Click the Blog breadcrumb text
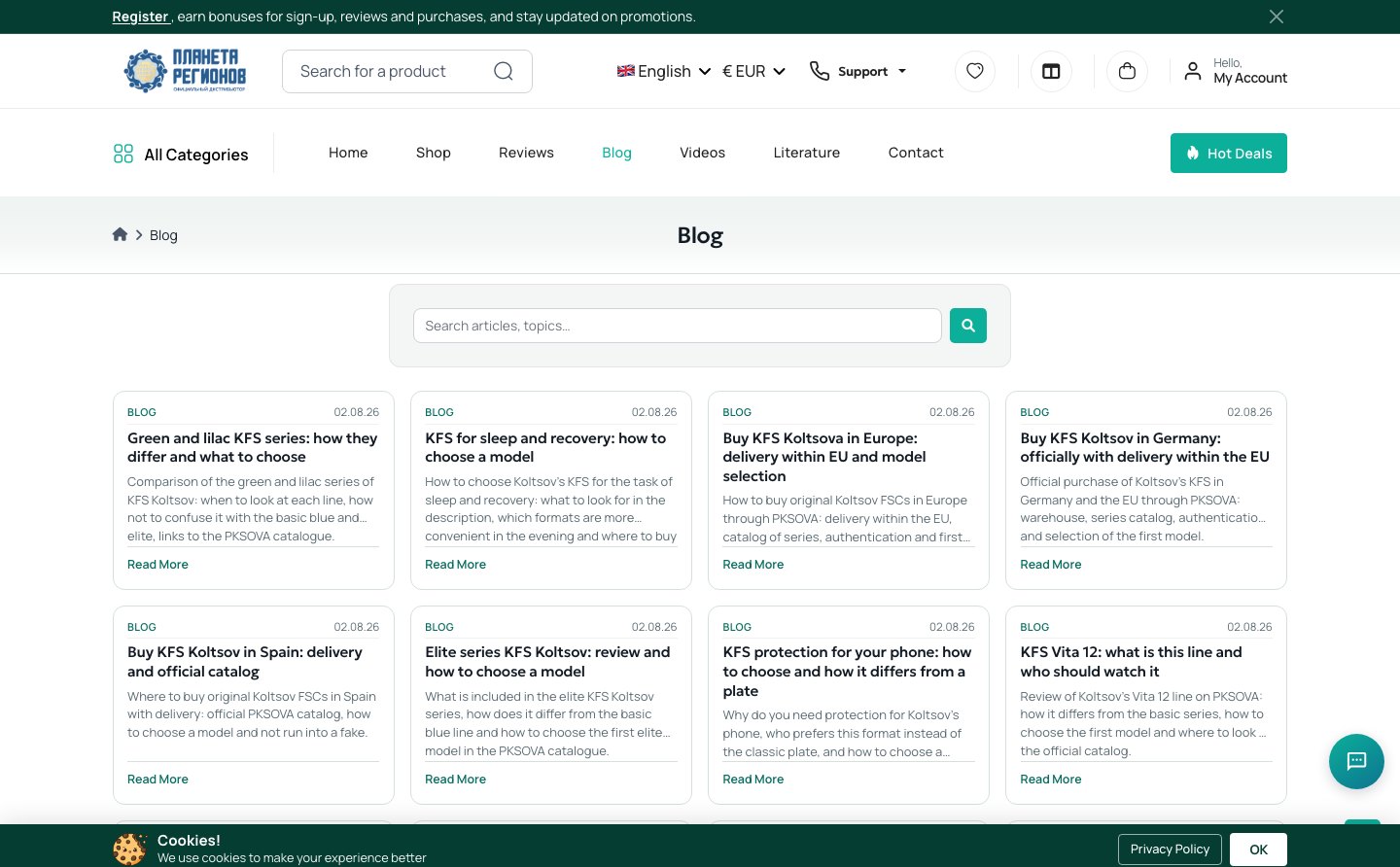The height and width of the screenshot is (867, 1400). point(163,235)
